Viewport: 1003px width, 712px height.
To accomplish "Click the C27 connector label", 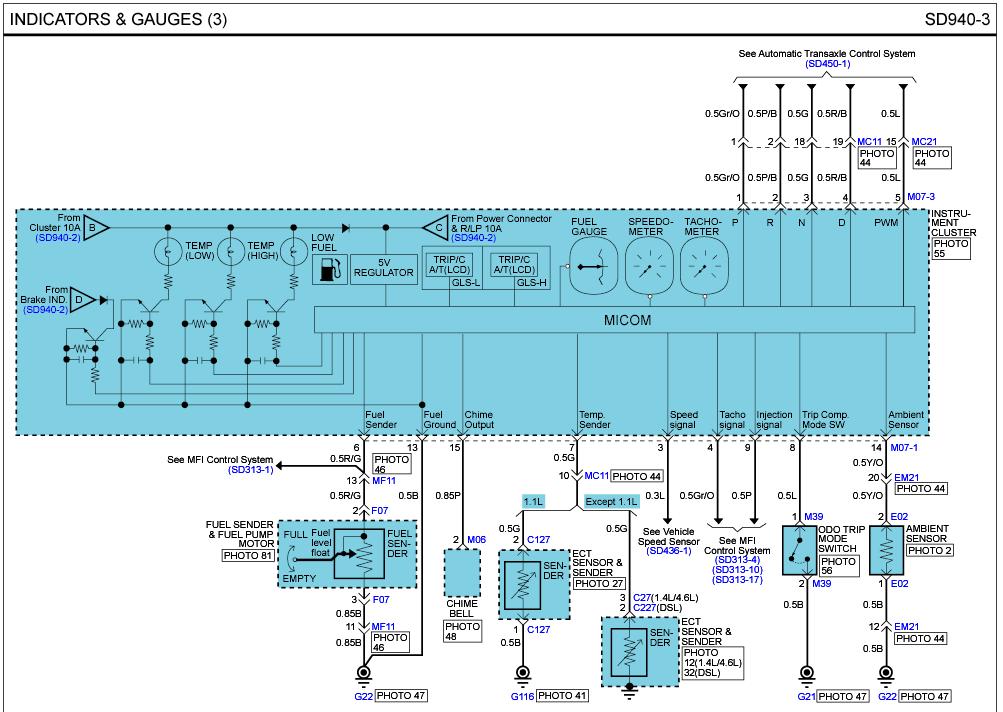I will [x=642, y=597].
